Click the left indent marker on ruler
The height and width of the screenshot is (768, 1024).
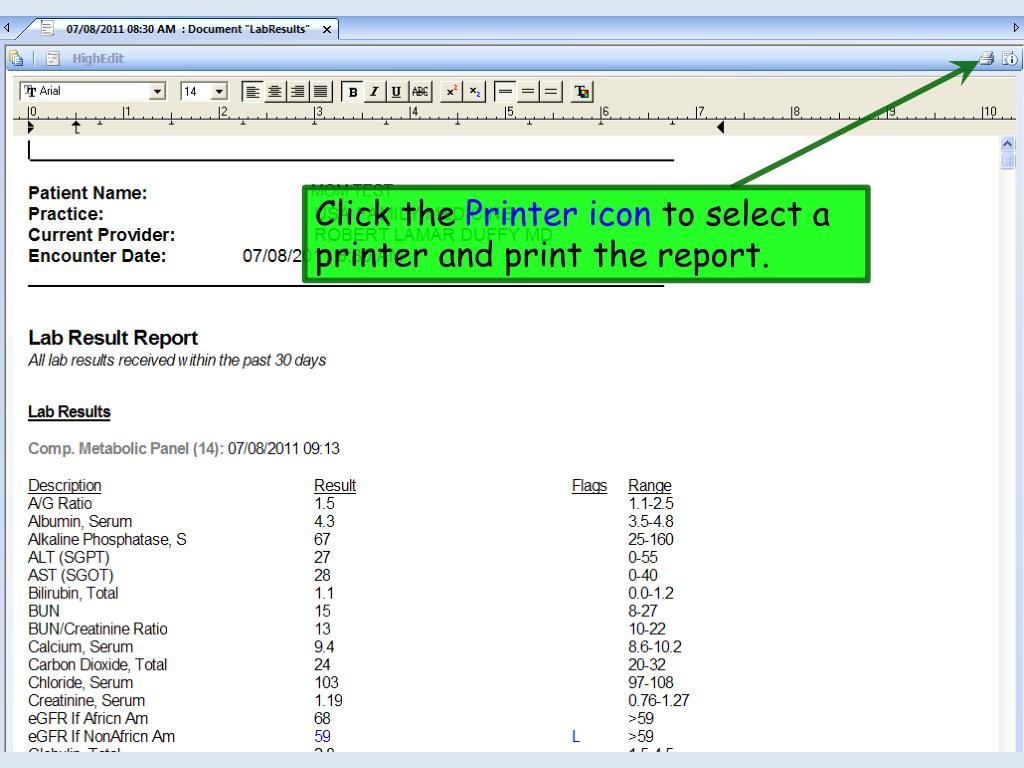coord(30,127)
